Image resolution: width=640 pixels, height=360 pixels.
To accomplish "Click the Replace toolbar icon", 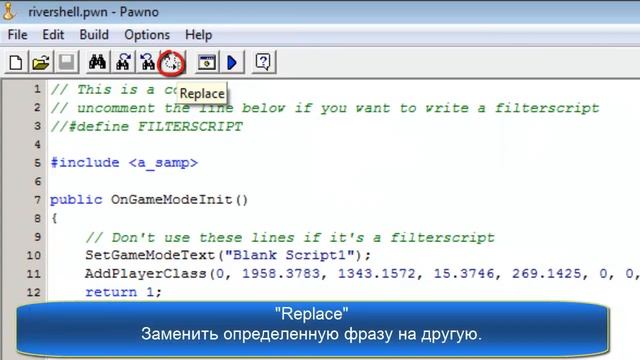I will tap(172, 63).
